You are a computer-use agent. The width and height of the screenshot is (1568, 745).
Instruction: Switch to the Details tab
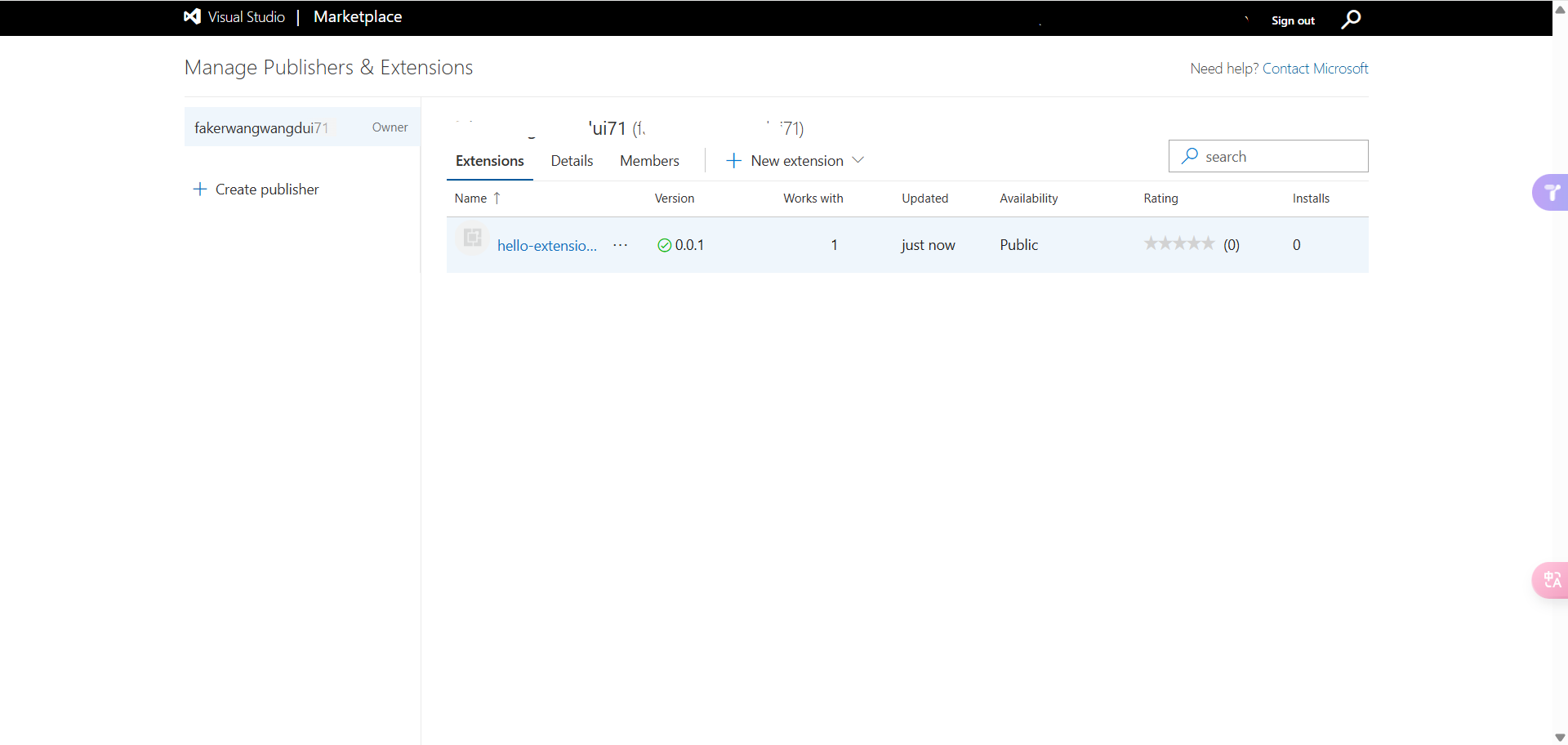[572, 161]
